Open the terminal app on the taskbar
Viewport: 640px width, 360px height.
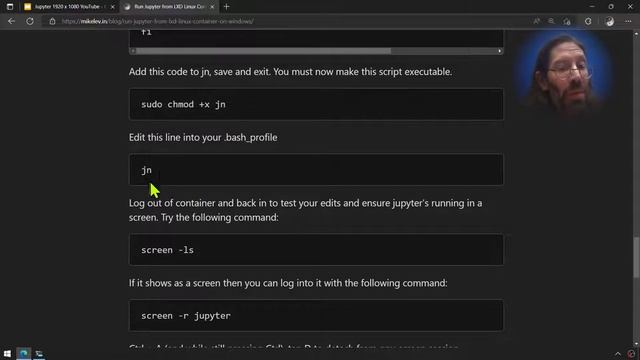coord(39,353)
